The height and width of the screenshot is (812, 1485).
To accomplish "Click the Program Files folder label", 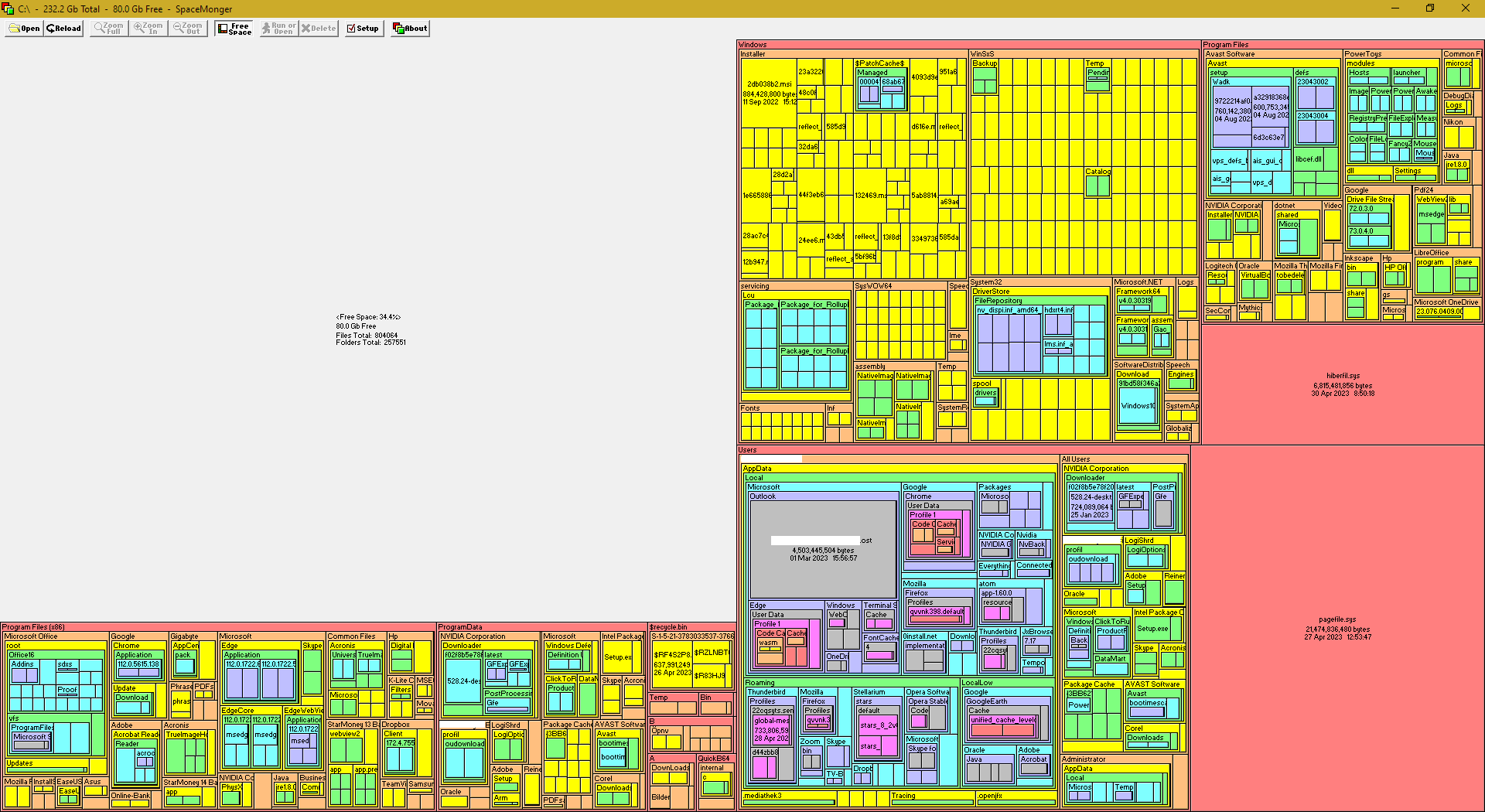I will click(1226, 45).
